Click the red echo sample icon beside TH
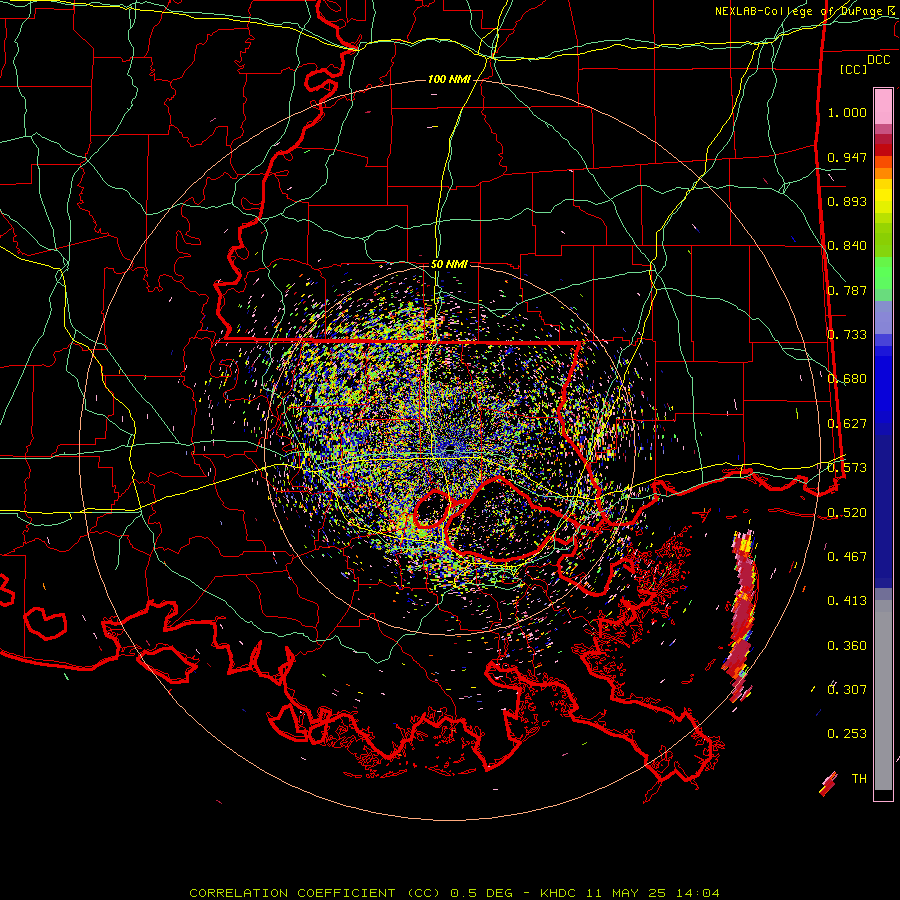 point(828,784)
